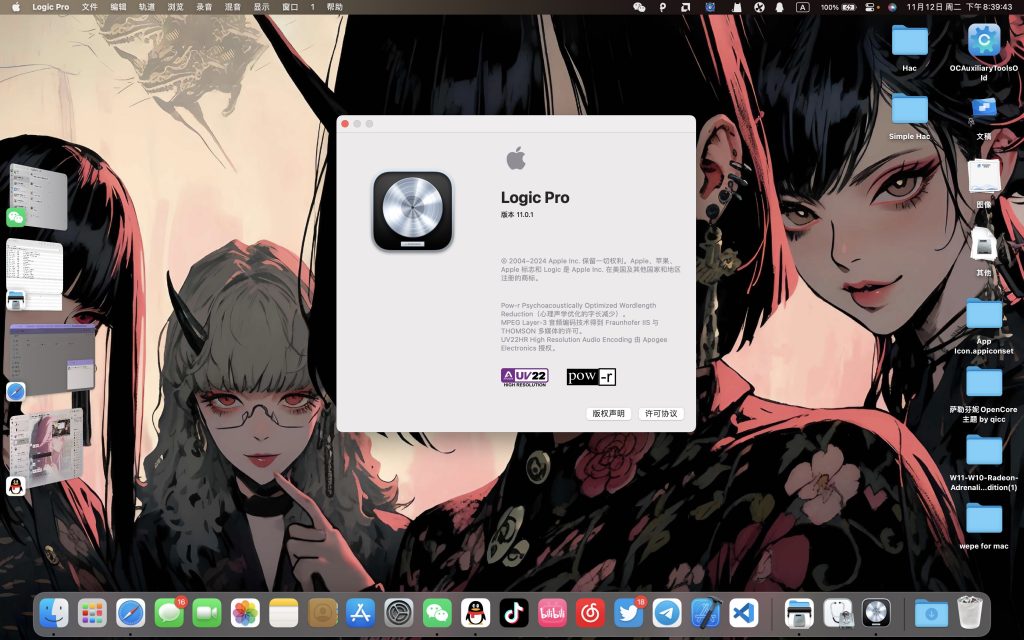The width and height of the screenshot is (1024, 640).
Task: Click the input source A indicator
Action: tap(803, 7)
